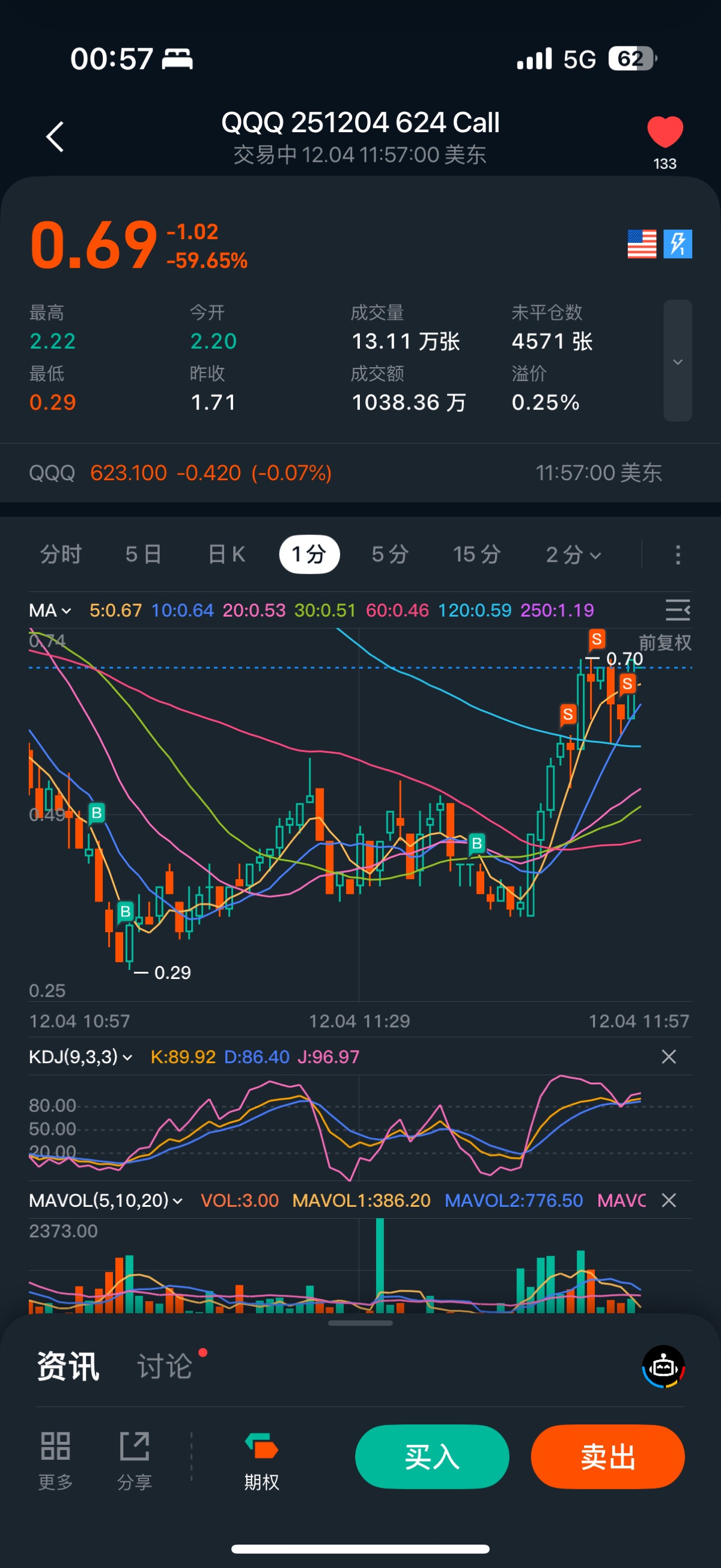Open the chart indicator settings list icon
Screen dimensions: 721x1568
(677, 609)
